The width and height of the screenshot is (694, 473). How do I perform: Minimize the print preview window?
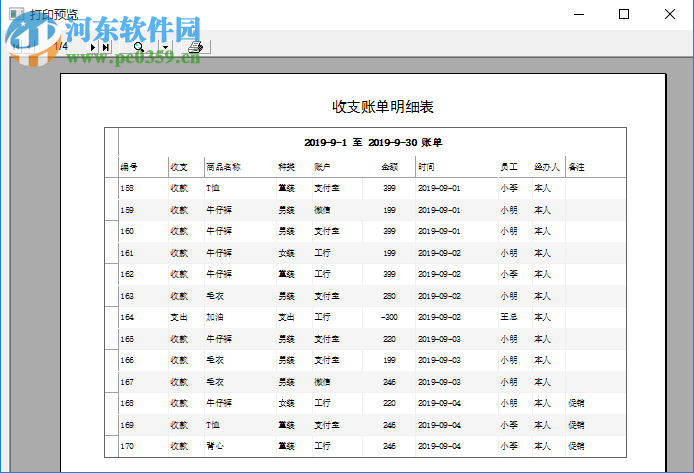tap(579, 14)
